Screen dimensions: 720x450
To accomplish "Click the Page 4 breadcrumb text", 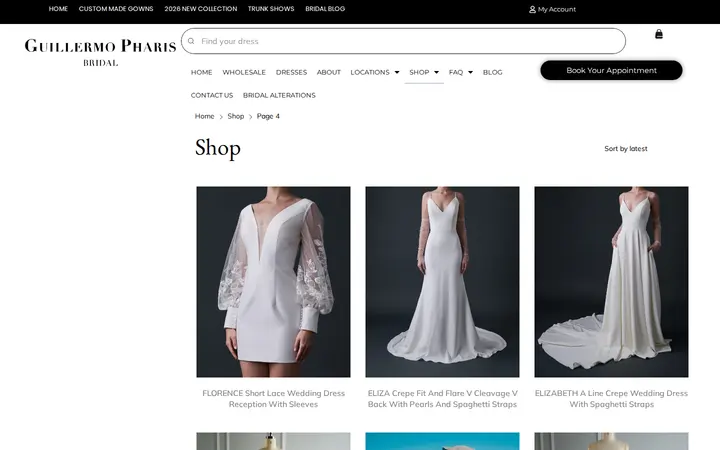I will (x=268, y=116).
